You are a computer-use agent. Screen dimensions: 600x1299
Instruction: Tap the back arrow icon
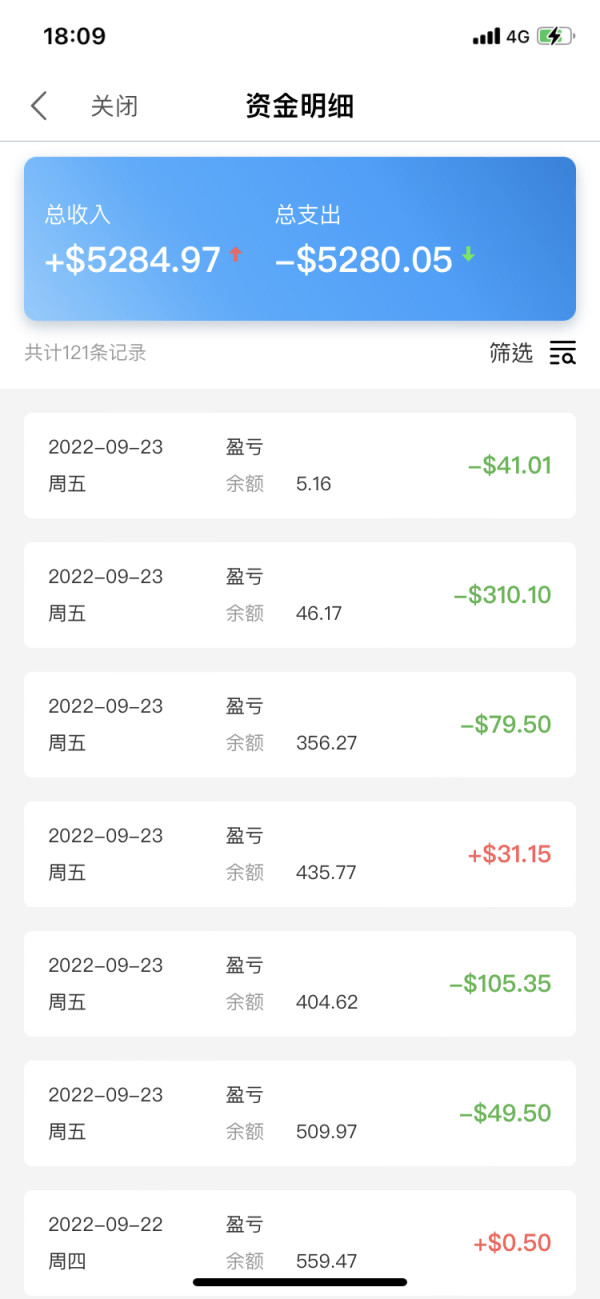click(x=39, y=106)
